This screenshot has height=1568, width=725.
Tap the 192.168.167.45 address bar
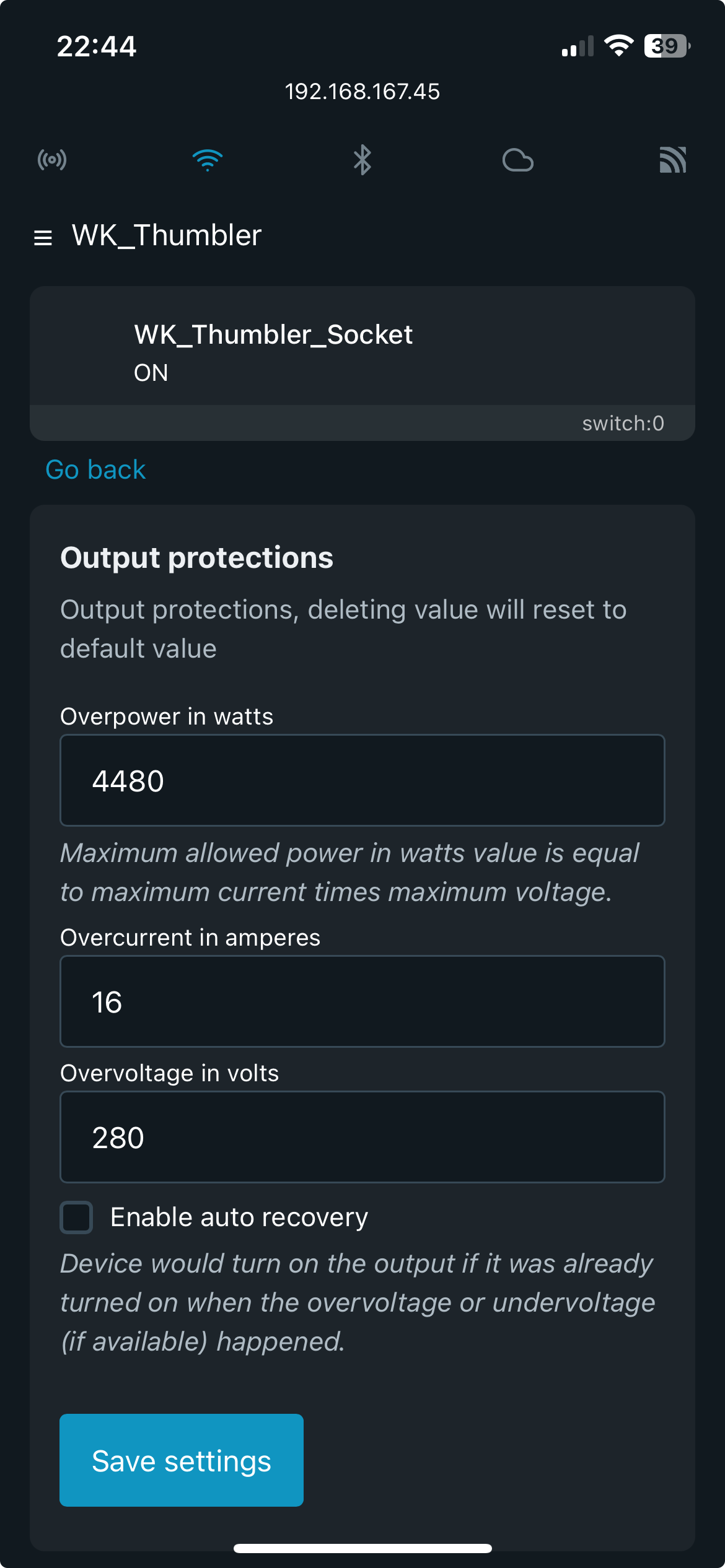click(x=362, y=92)
